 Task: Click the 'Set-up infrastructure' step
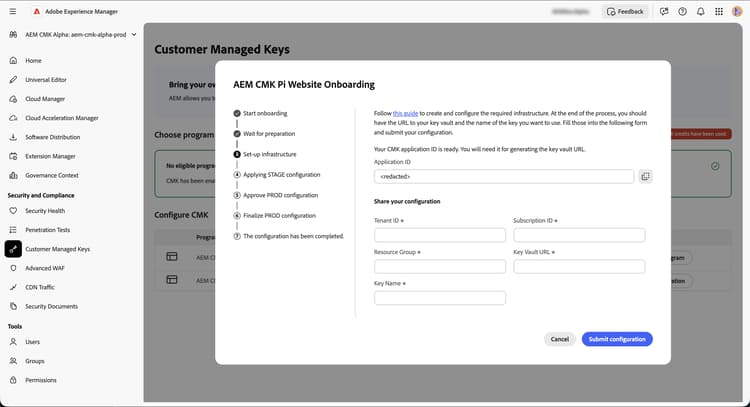point(265,154)
